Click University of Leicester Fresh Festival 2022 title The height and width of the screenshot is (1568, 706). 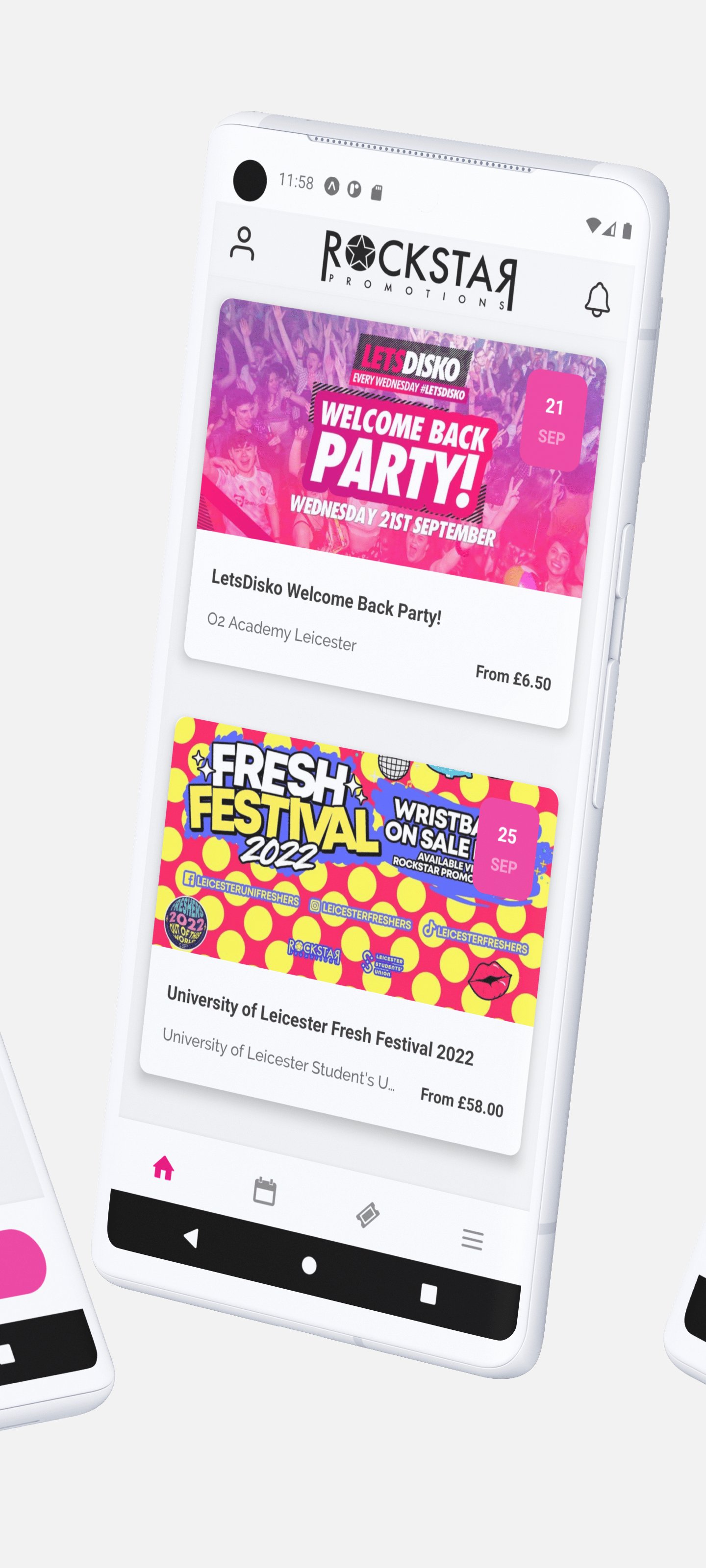320,1025
